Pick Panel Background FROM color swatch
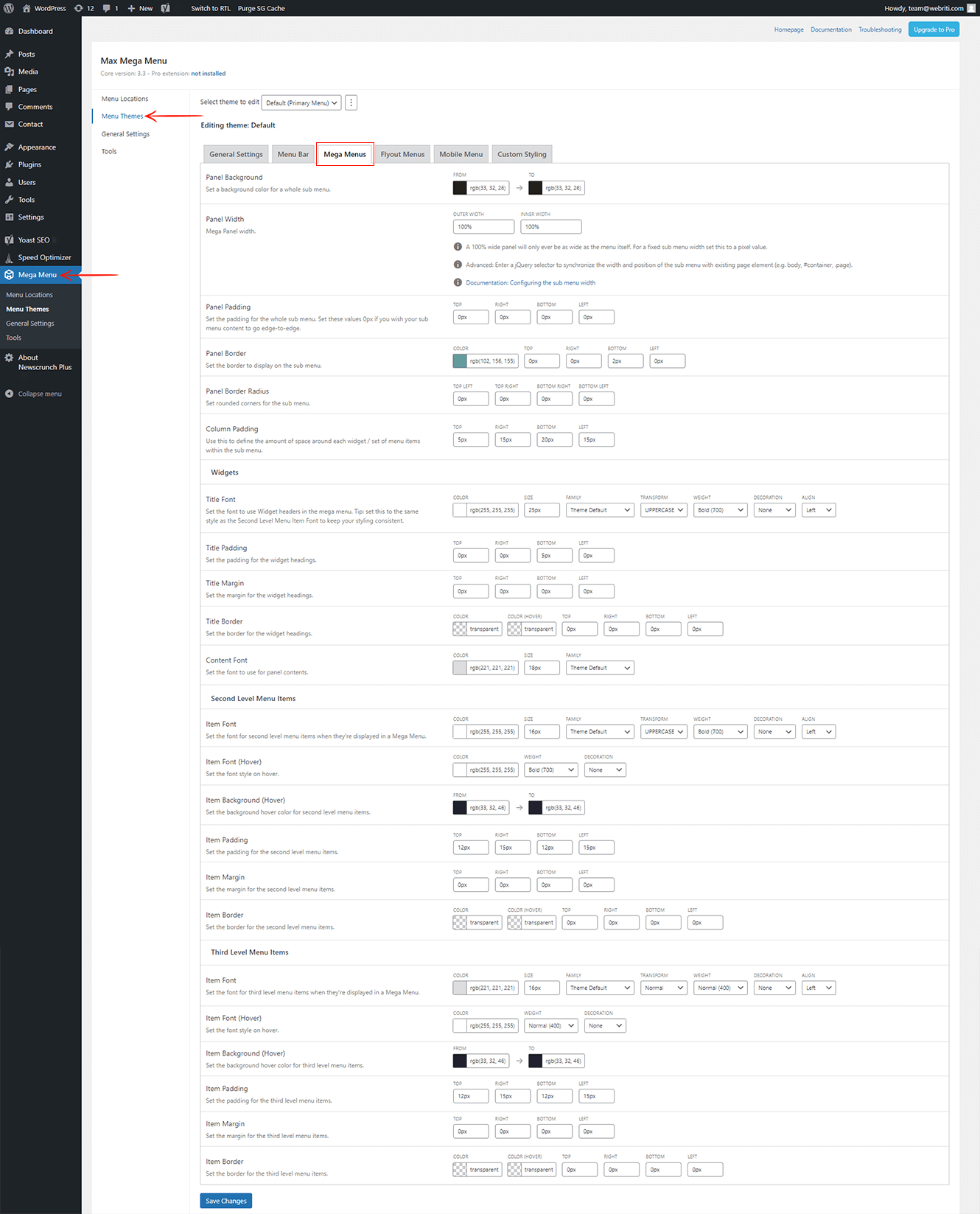The image size is (980, 1214). pyautogui.click(x=460, y=188)
